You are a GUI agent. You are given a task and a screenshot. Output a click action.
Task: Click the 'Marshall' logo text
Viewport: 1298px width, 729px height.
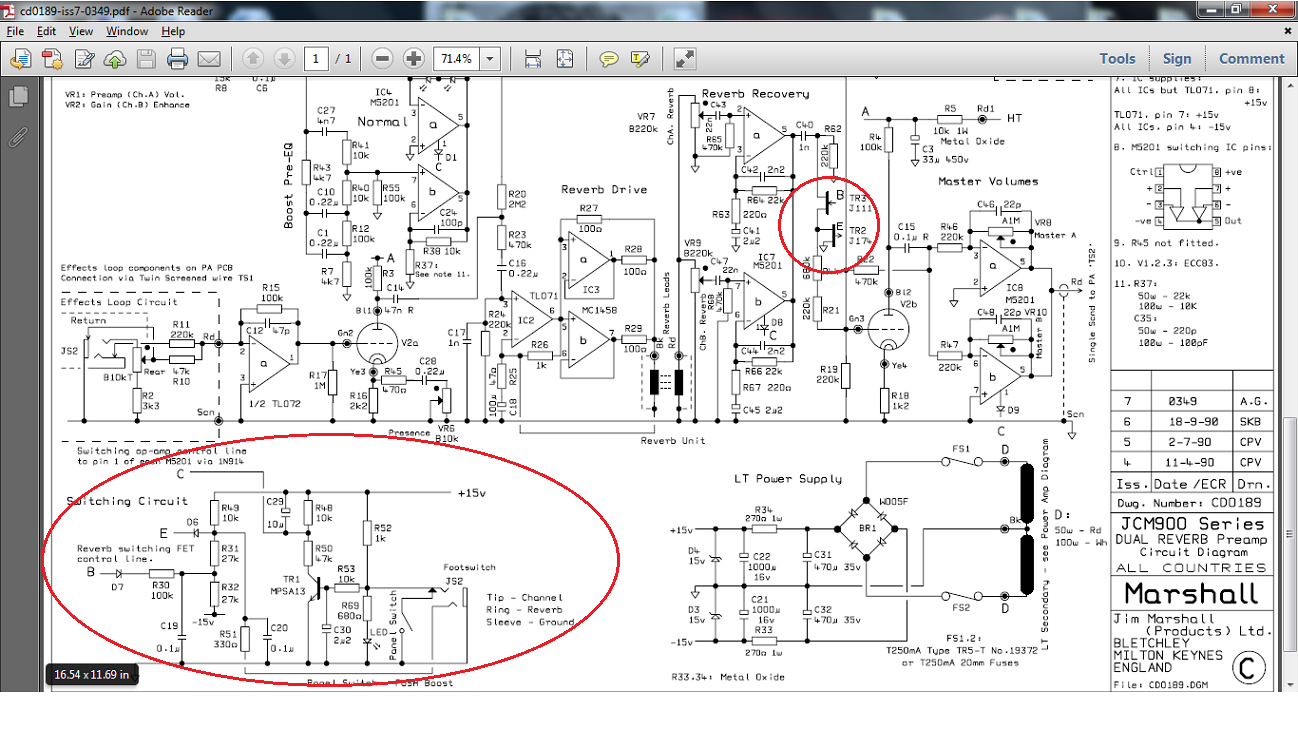[1191, 593]
